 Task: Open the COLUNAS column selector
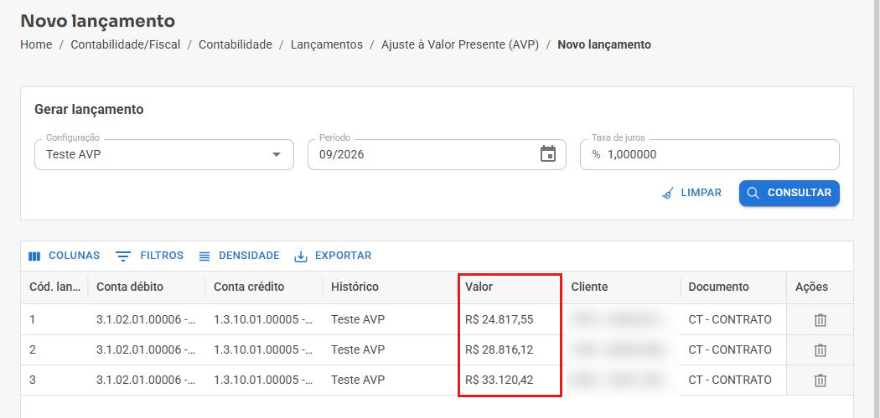[x=64, y=255]
